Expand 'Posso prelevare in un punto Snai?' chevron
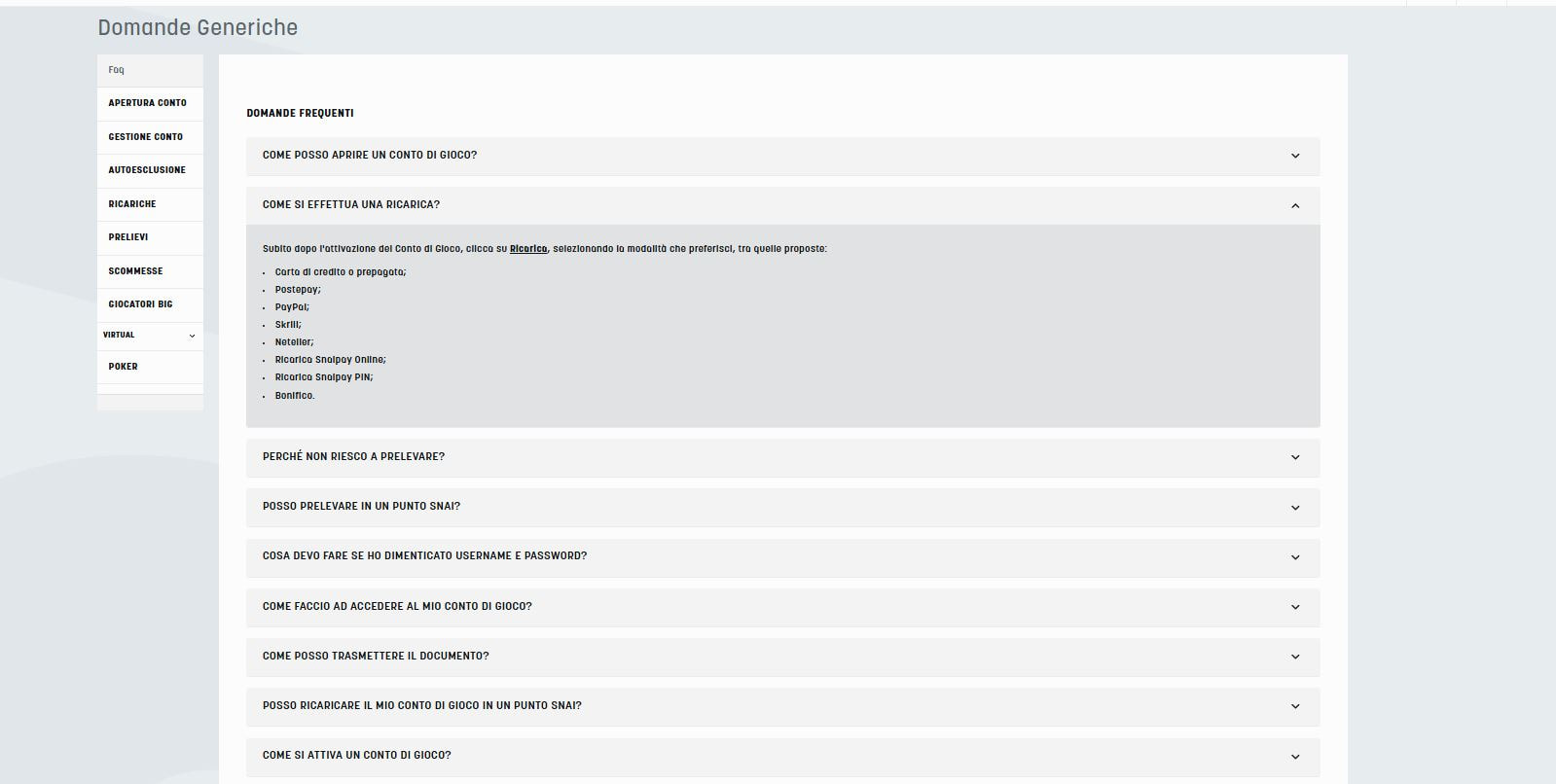This screenshot has height=784, width=1556. click(1294, 508)
